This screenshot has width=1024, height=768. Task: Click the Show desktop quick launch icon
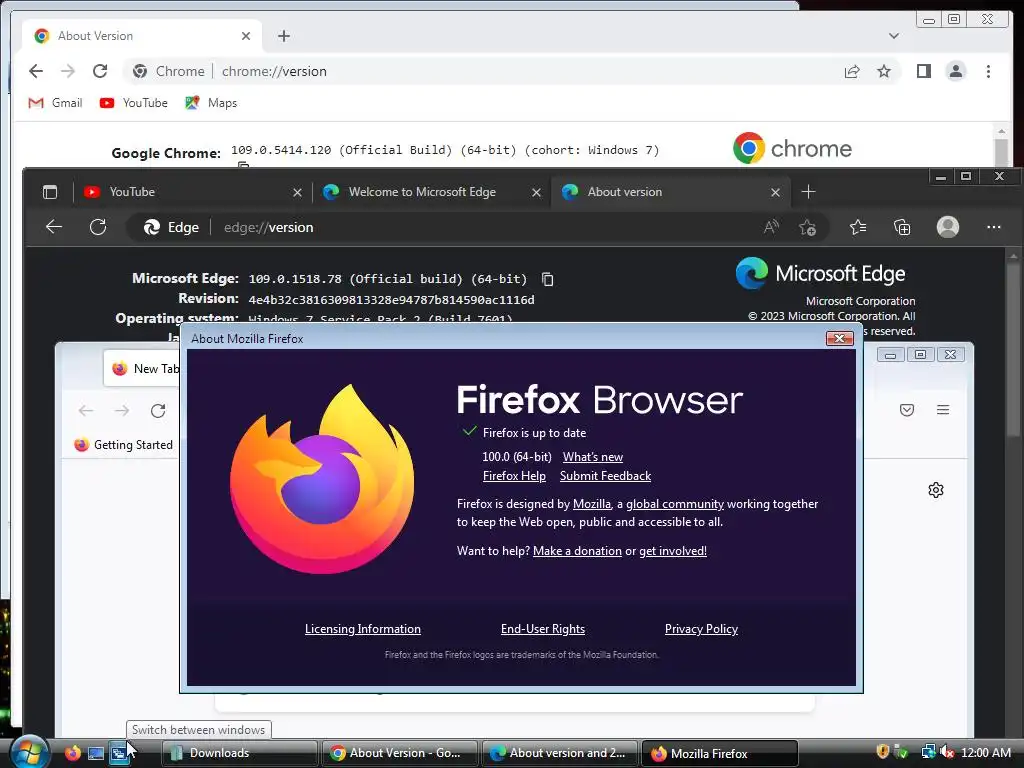[96, 753]
